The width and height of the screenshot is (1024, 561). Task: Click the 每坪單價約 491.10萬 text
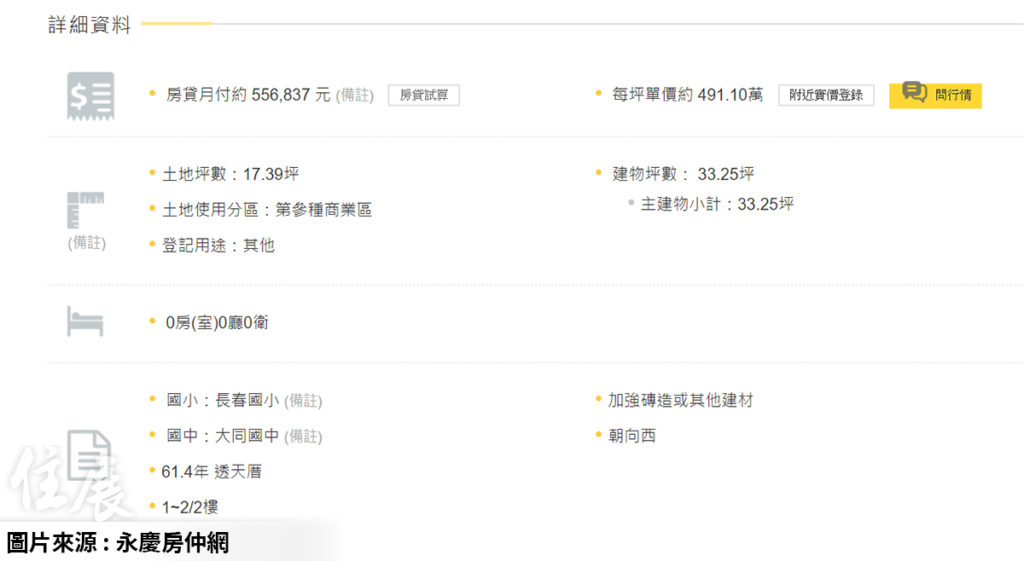(x=687, y=95)
